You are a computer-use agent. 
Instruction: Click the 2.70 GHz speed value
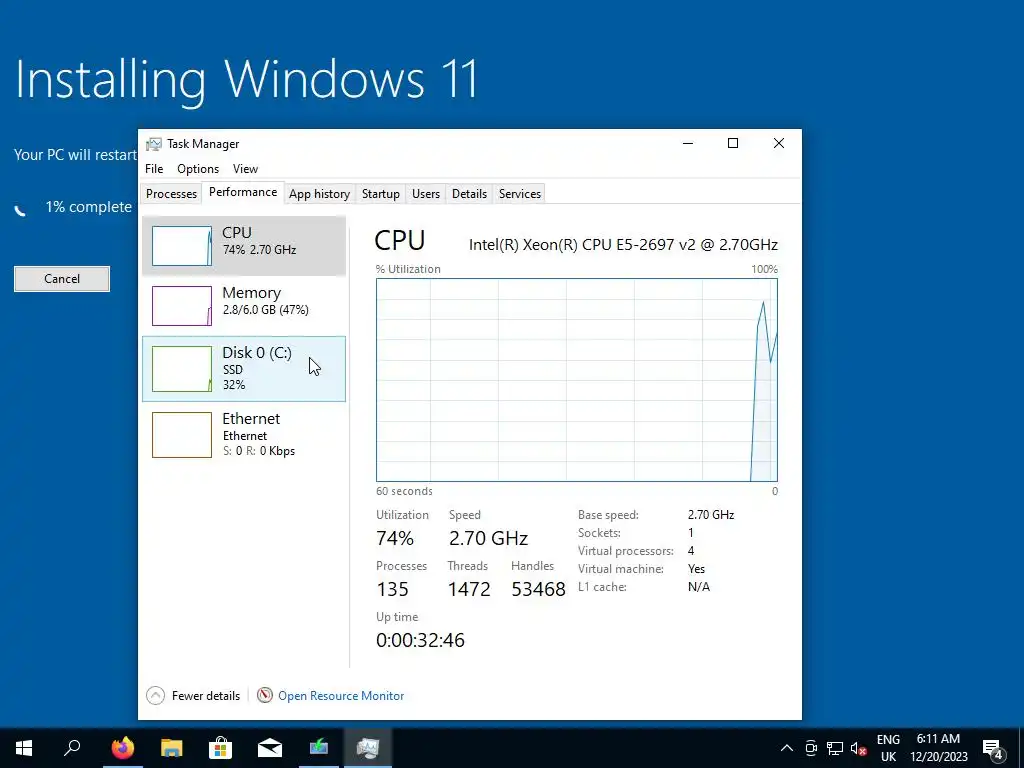click(x=488, y=538)
